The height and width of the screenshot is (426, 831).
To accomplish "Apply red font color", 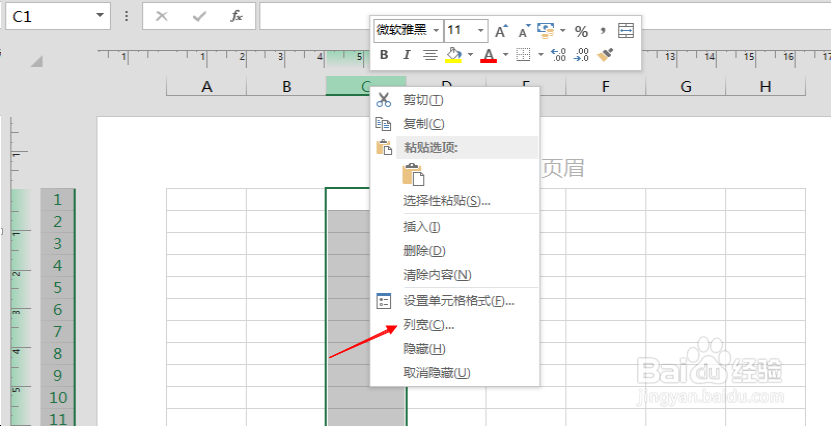I will pyautogui.click(x=489, y=55).
